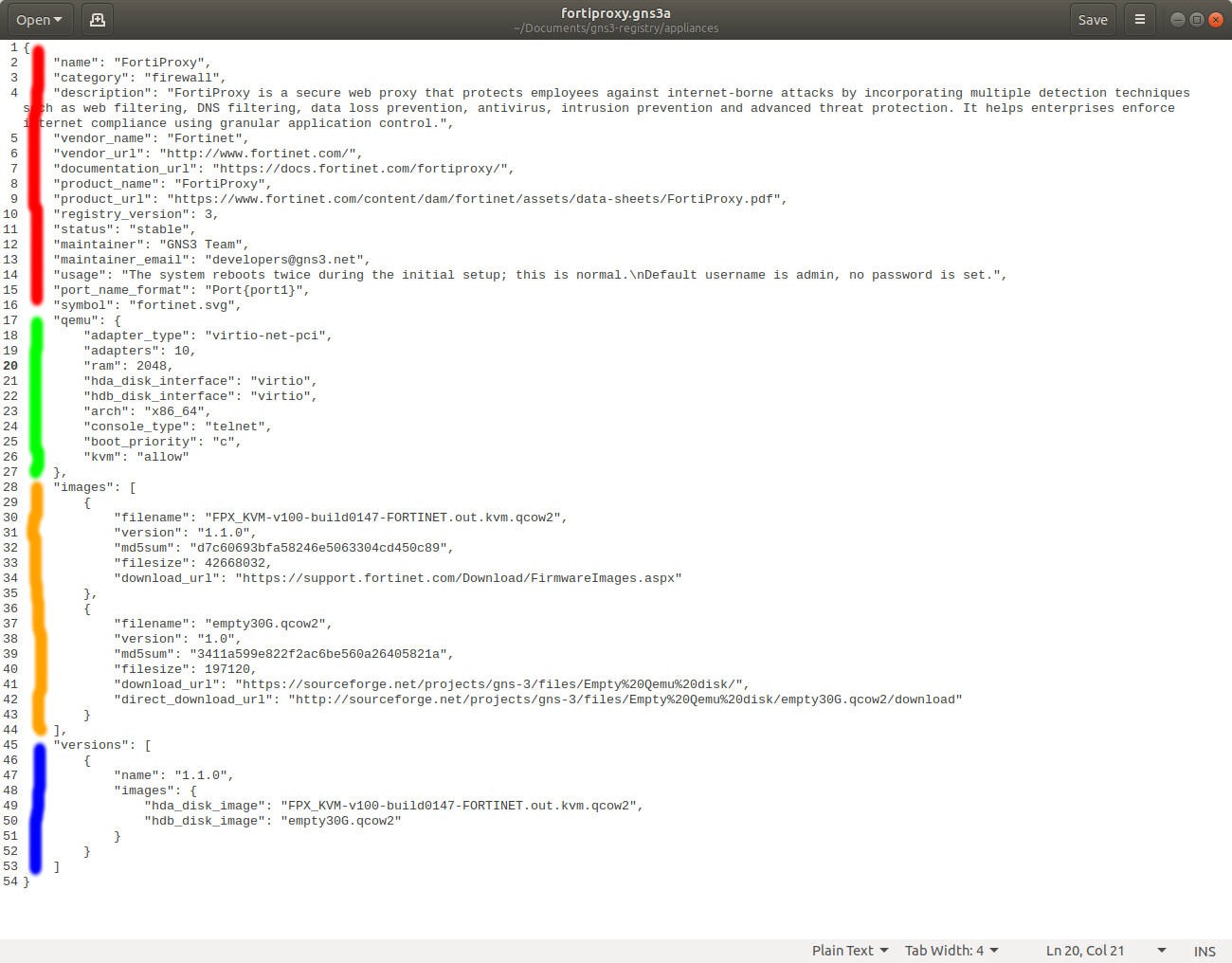Click the orange marker beside images section
Viewport: 1232px width, 963px height.
pos(38,607)
